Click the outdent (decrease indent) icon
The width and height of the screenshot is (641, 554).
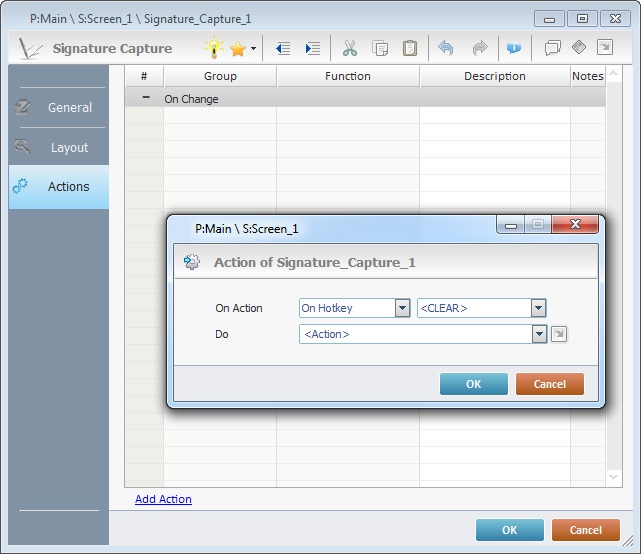click(x=283, y=49)
